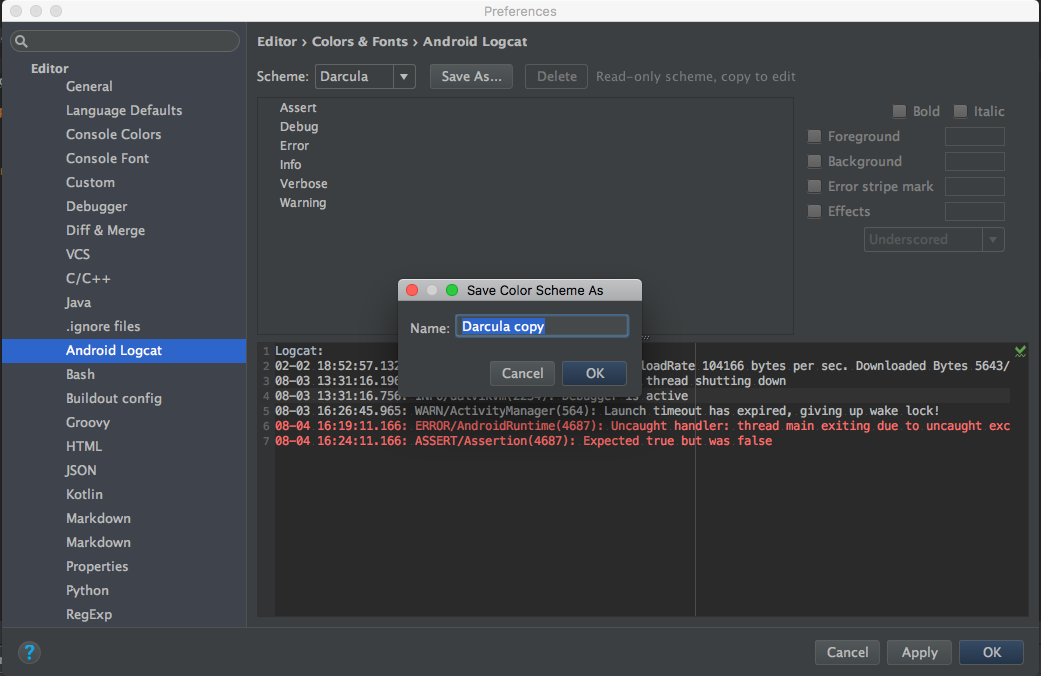Open Language Defaults settings
Image resolution: width=1041 pixels, height=676 pixels.
(x=124, y=110)
